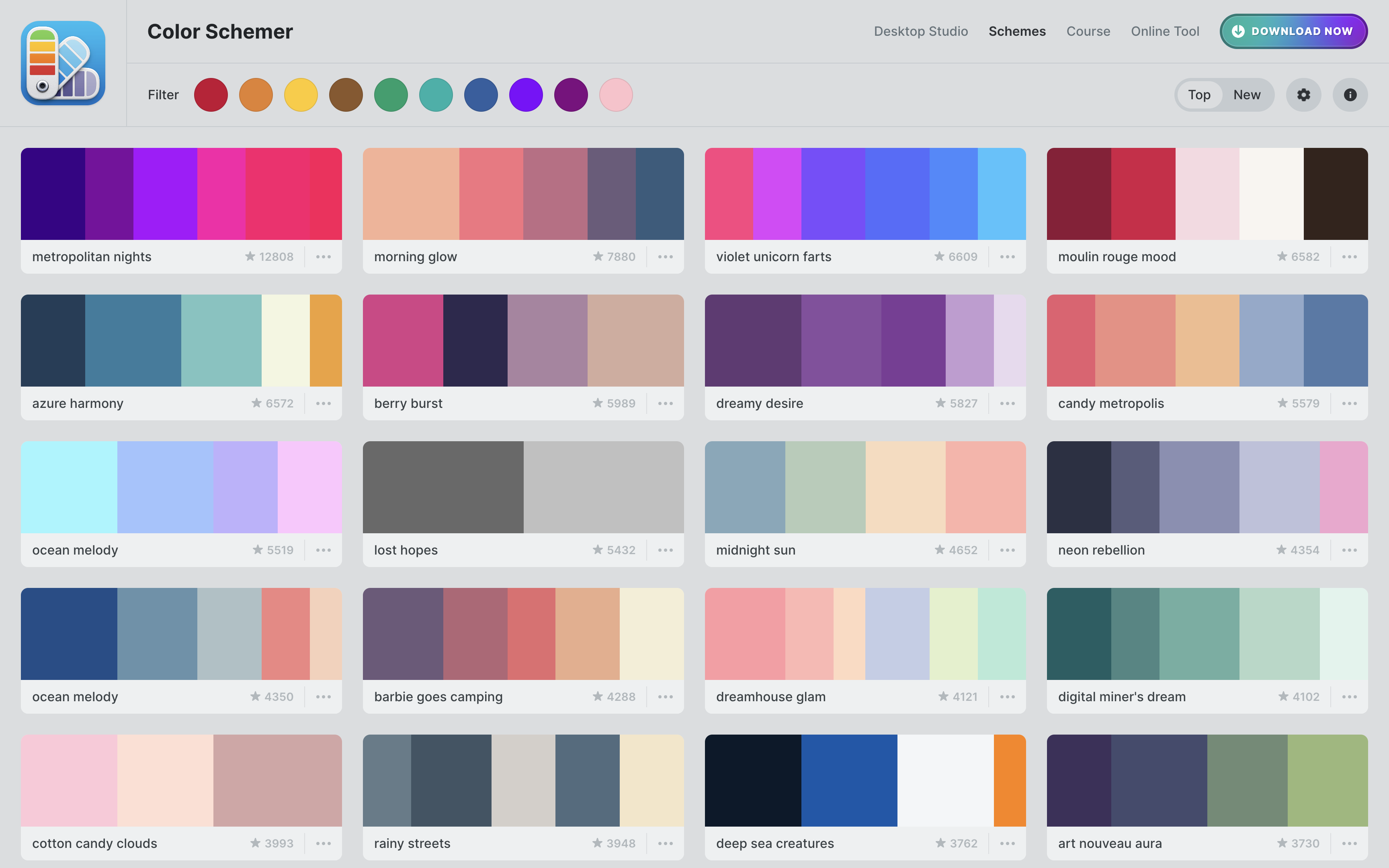
Task: Filter schemes by red color
Action: (x=211, y=95)
